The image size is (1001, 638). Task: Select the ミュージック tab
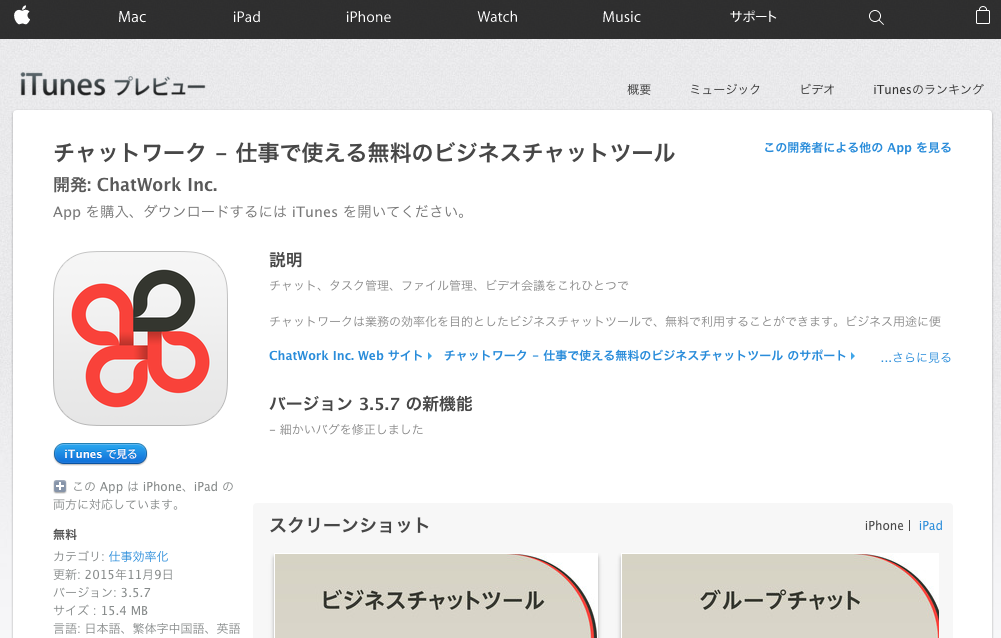tap(725, 89)
